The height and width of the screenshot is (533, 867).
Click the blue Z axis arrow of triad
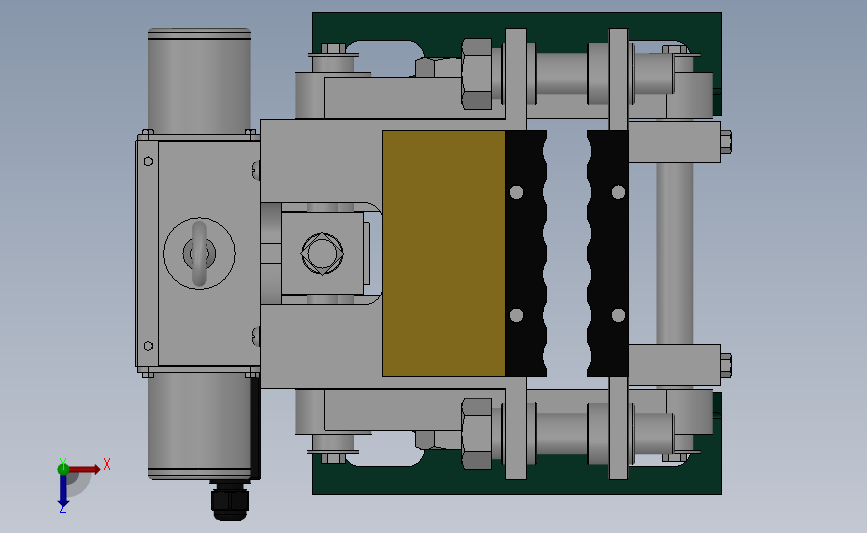63,490
